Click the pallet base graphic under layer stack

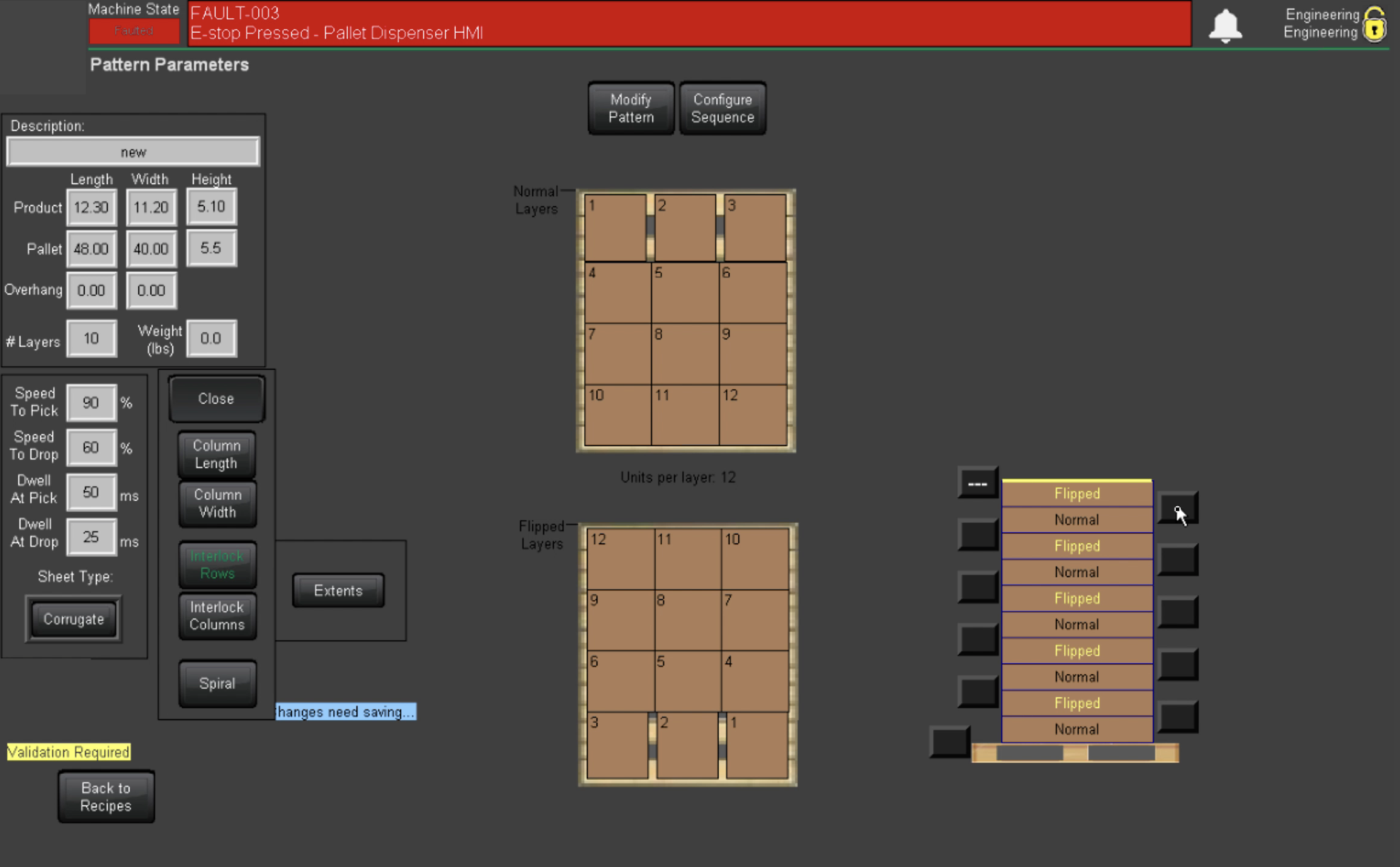[1075, 753]
